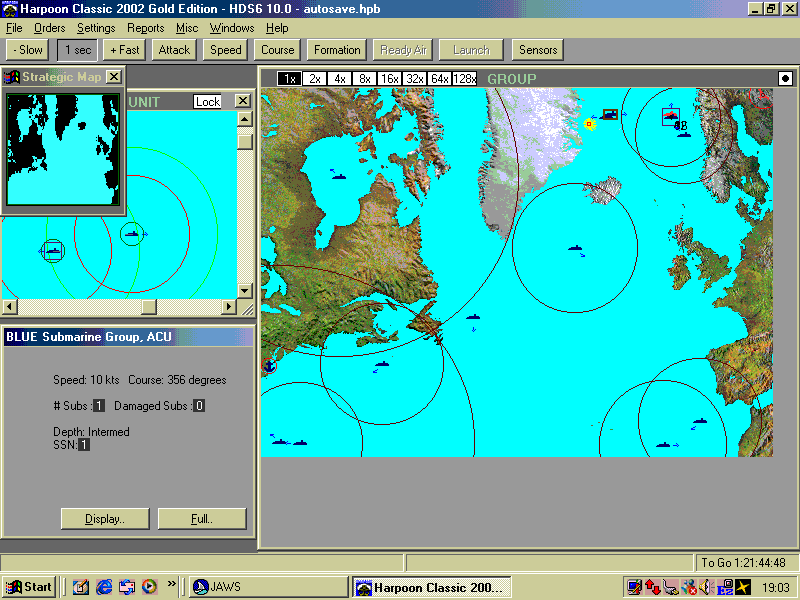
Task: Open the Misc menu
Action: 187,28
